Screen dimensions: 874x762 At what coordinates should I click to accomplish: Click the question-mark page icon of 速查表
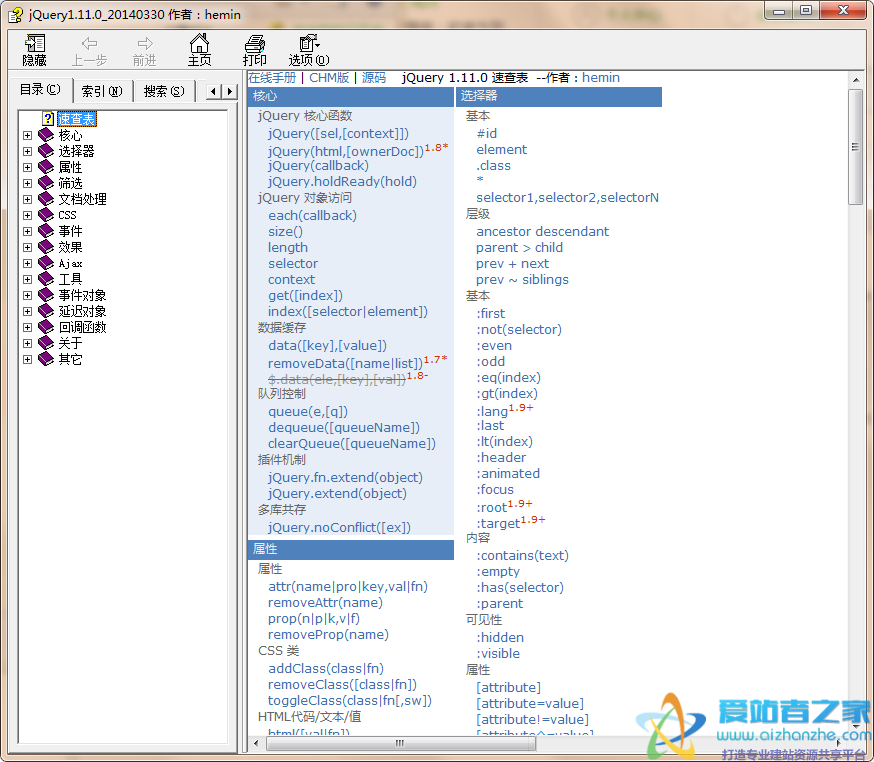[x=48, y=119]
